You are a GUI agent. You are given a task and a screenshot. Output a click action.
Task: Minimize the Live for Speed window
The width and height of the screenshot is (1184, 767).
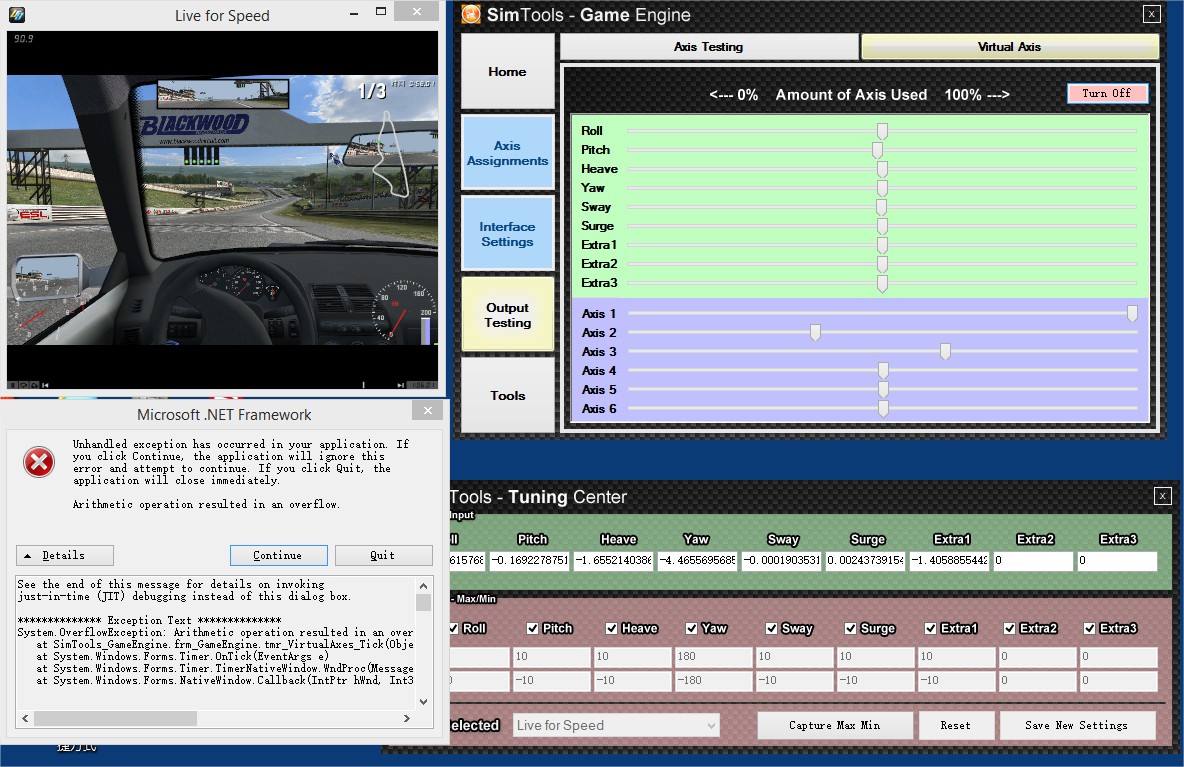pyautogui.click(x=354, y=13)
